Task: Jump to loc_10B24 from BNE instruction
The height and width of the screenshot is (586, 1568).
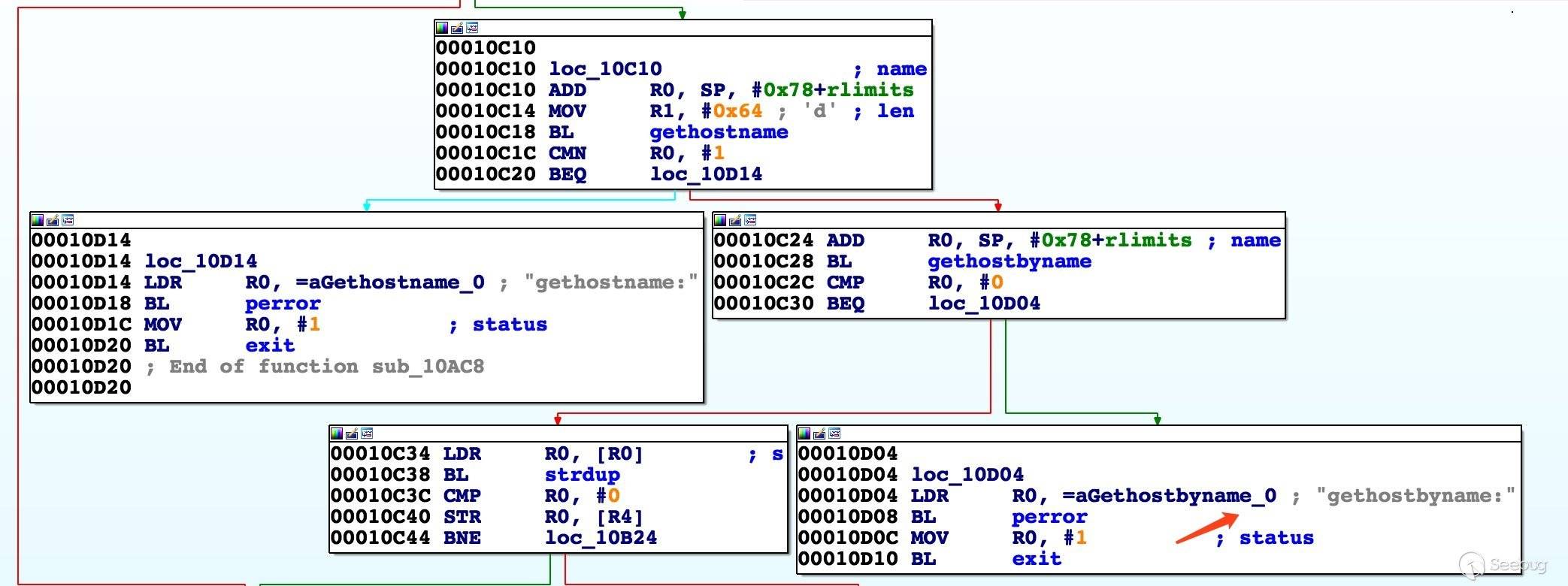Action: pyautogui.click(x=601, y=538)
